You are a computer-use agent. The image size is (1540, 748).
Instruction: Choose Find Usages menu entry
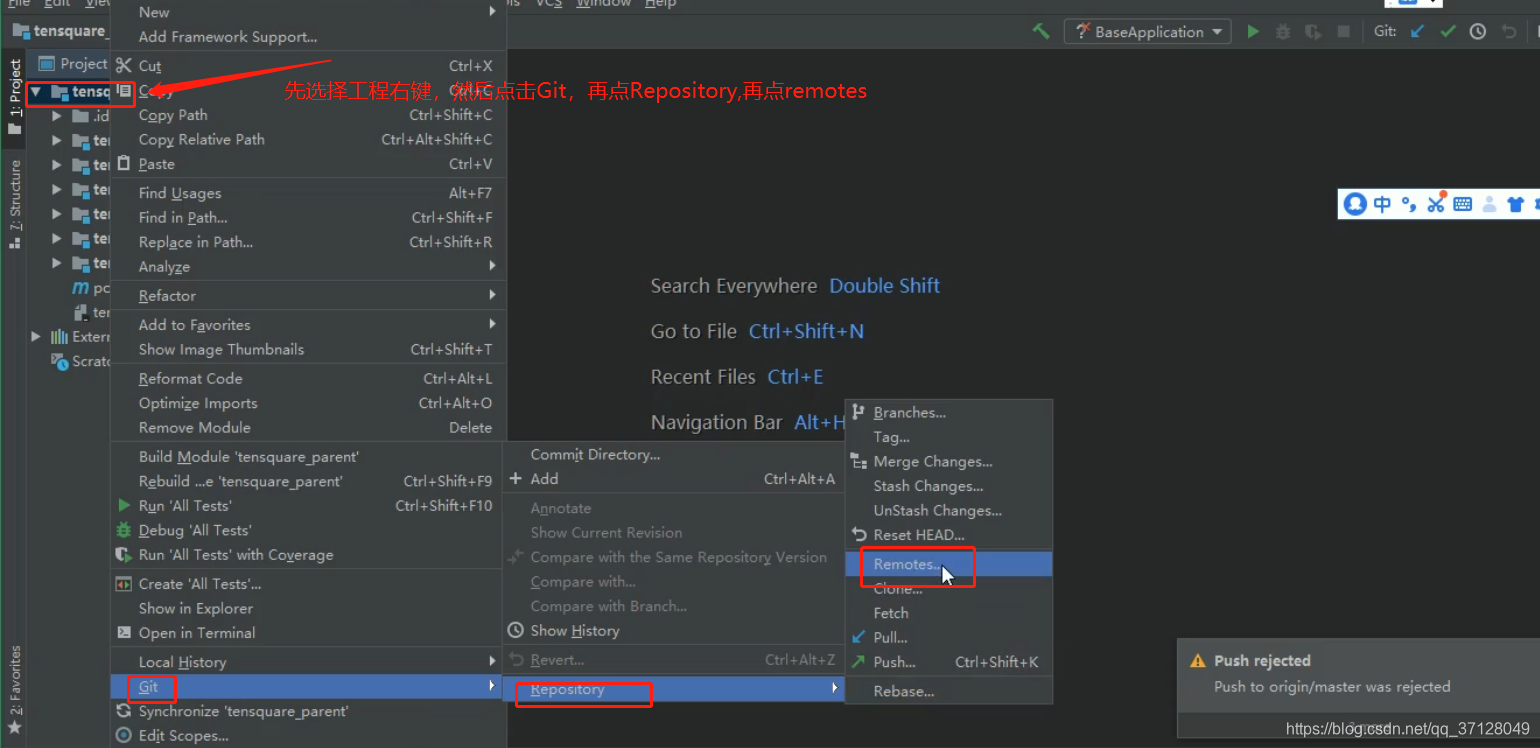308,193
